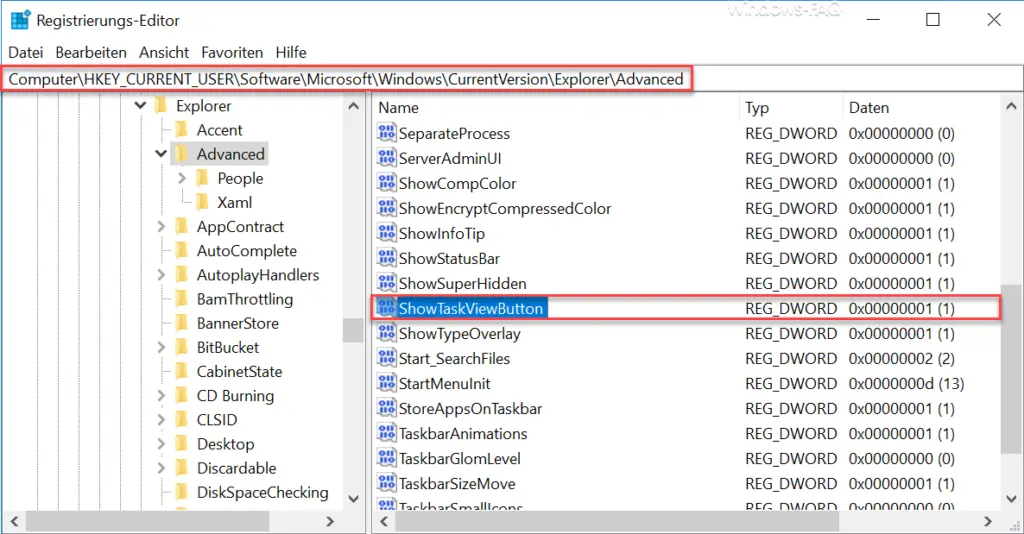Click the tree pane scroll down arrow
The height and width of the screenshot is (534, 1024).
point(353,499)
